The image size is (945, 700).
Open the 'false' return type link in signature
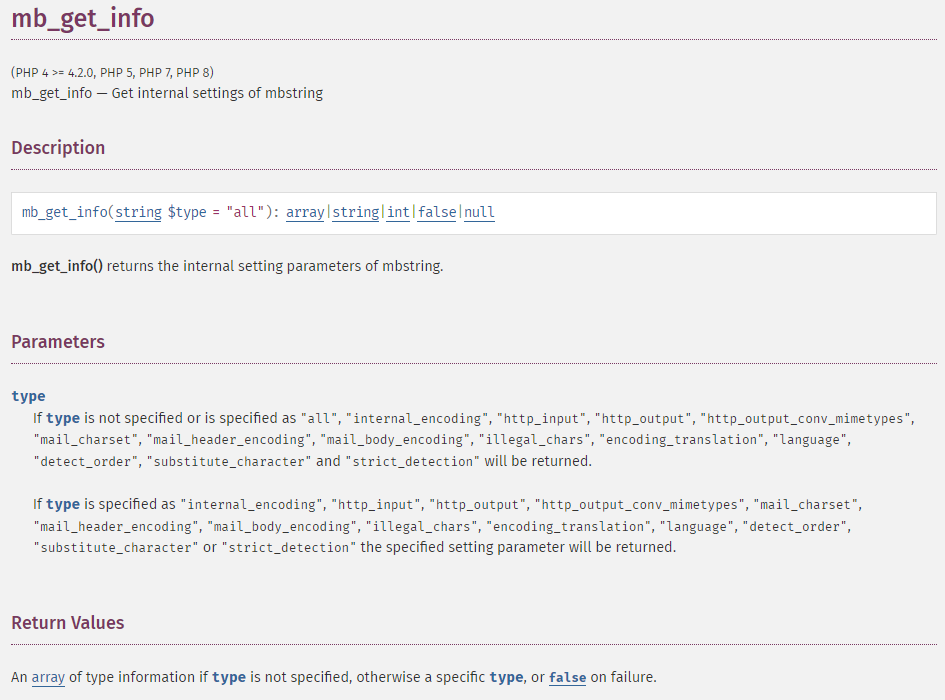click(437, 212)
